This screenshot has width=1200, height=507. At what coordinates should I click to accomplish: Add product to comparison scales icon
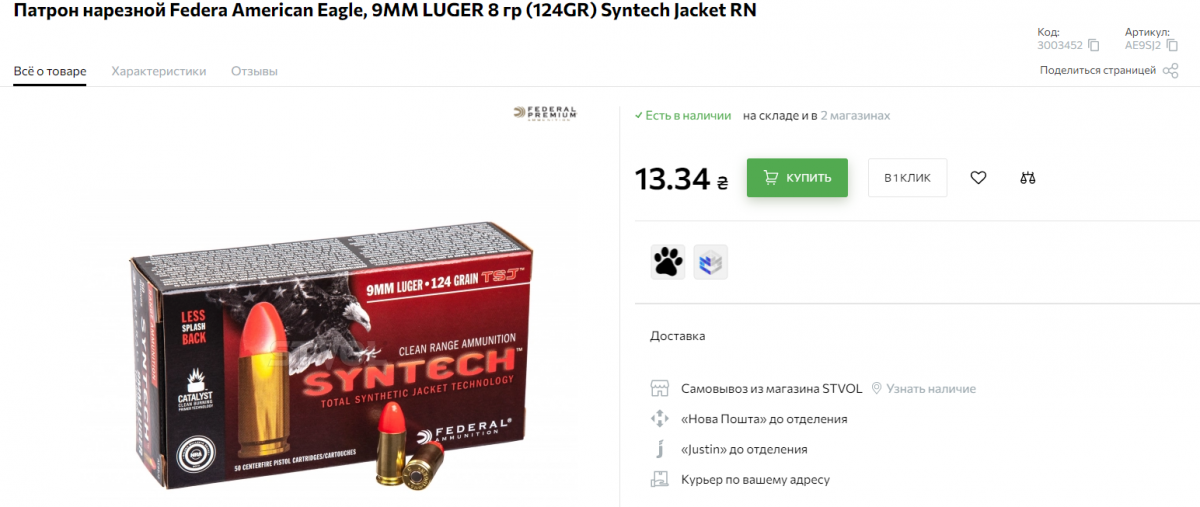1028,178
